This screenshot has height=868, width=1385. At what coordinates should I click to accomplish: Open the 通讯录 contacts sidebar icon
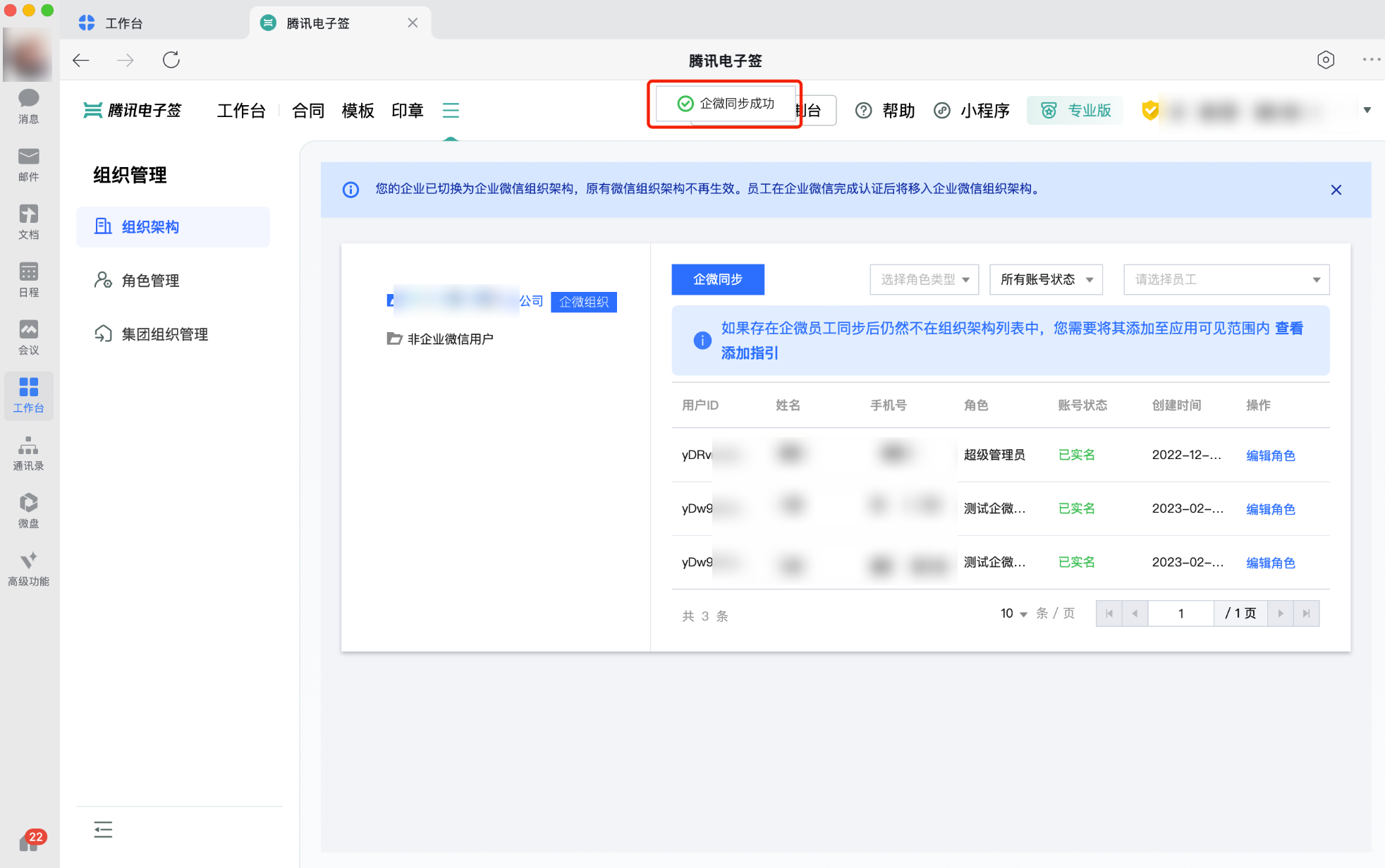tap(28, 453)
